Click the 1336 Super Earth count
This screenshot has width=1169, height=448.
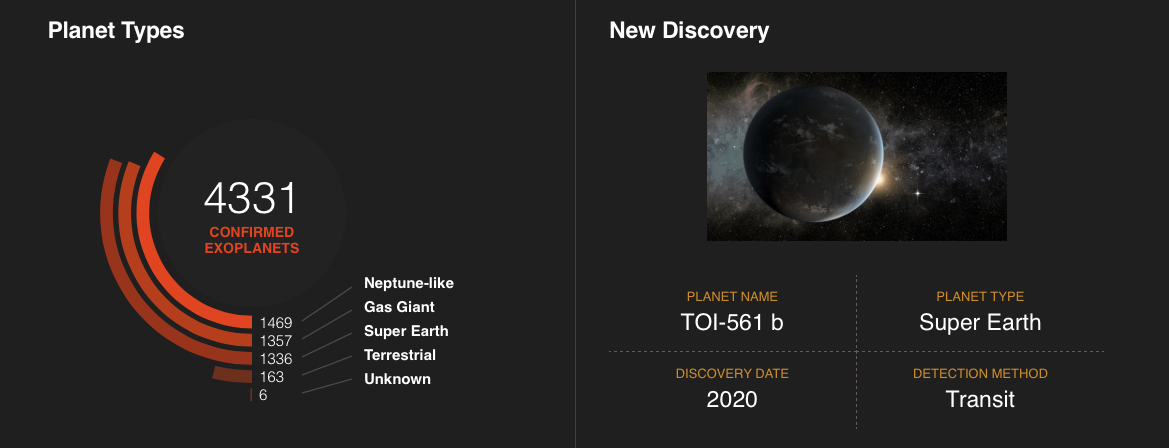pyautogui.click(x=276, y=359)
